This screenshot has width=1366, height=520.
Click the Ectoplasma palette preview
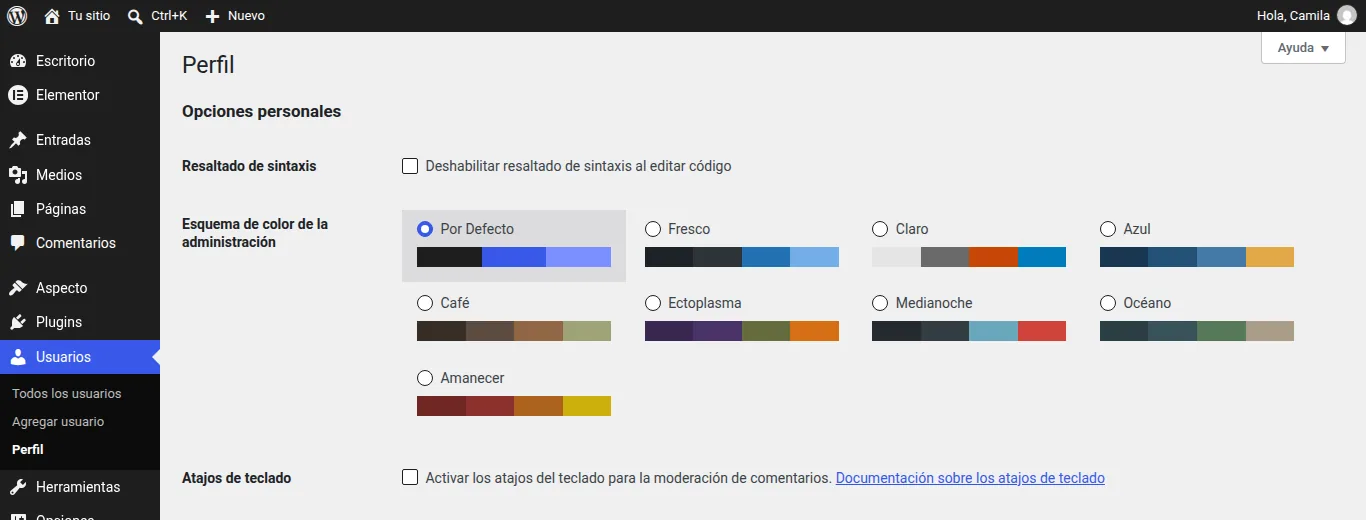click(742, 331)
